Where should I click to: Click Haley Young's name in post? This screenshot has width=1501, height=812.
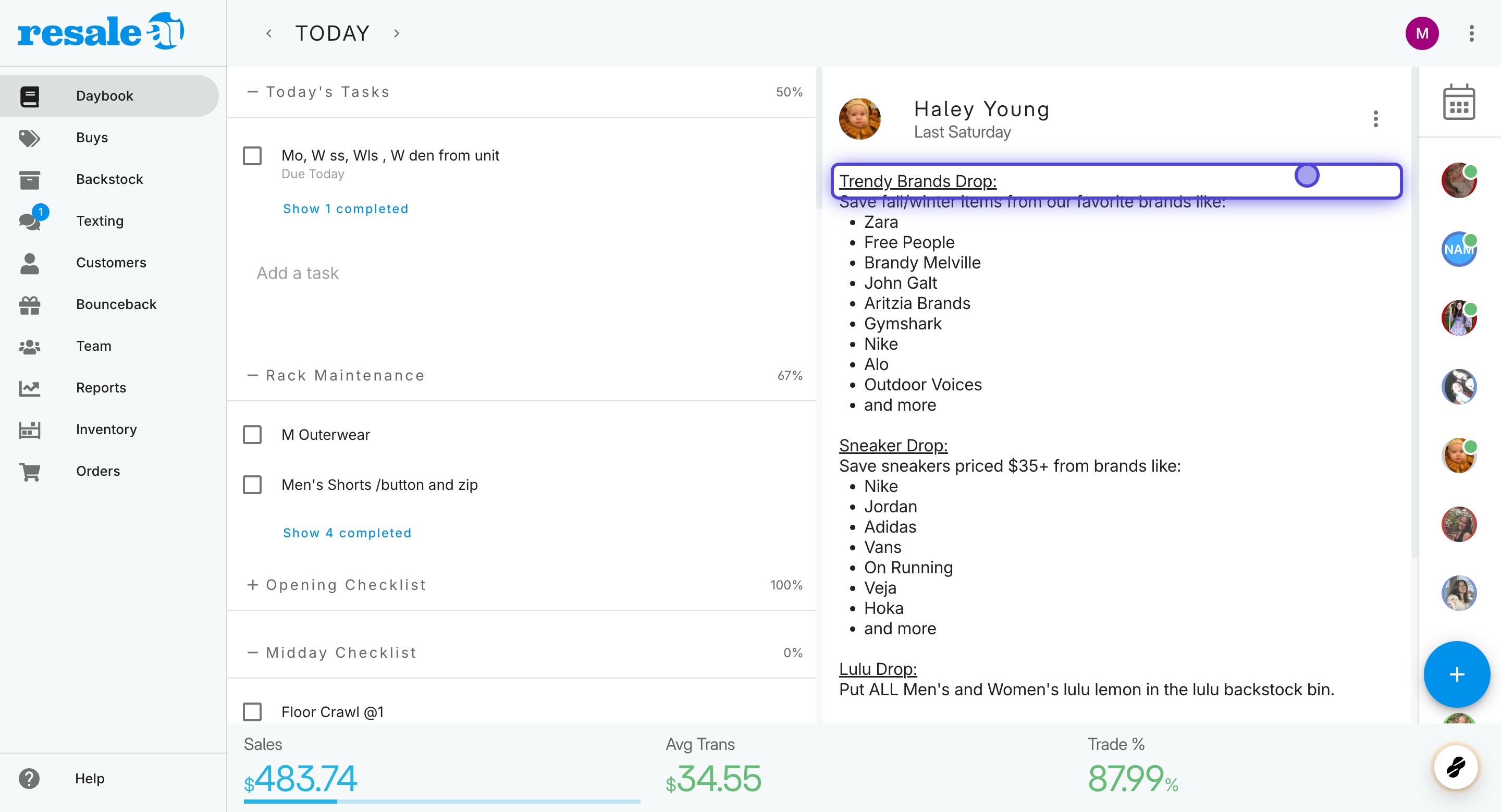point(981,109)
